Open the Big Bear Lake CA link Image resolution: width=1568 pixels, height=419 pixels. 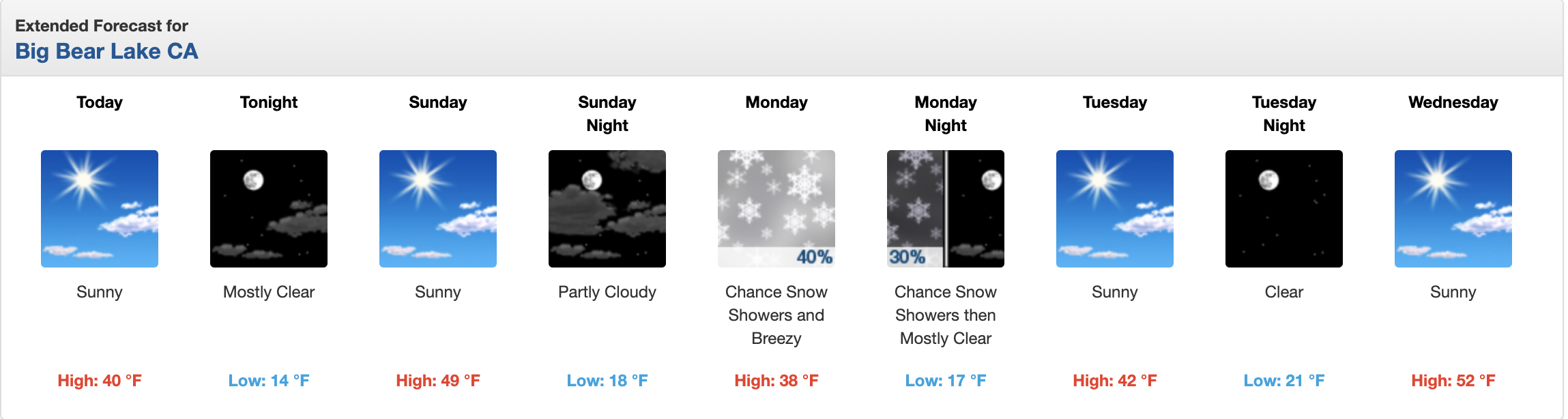(x=106, y=51)
